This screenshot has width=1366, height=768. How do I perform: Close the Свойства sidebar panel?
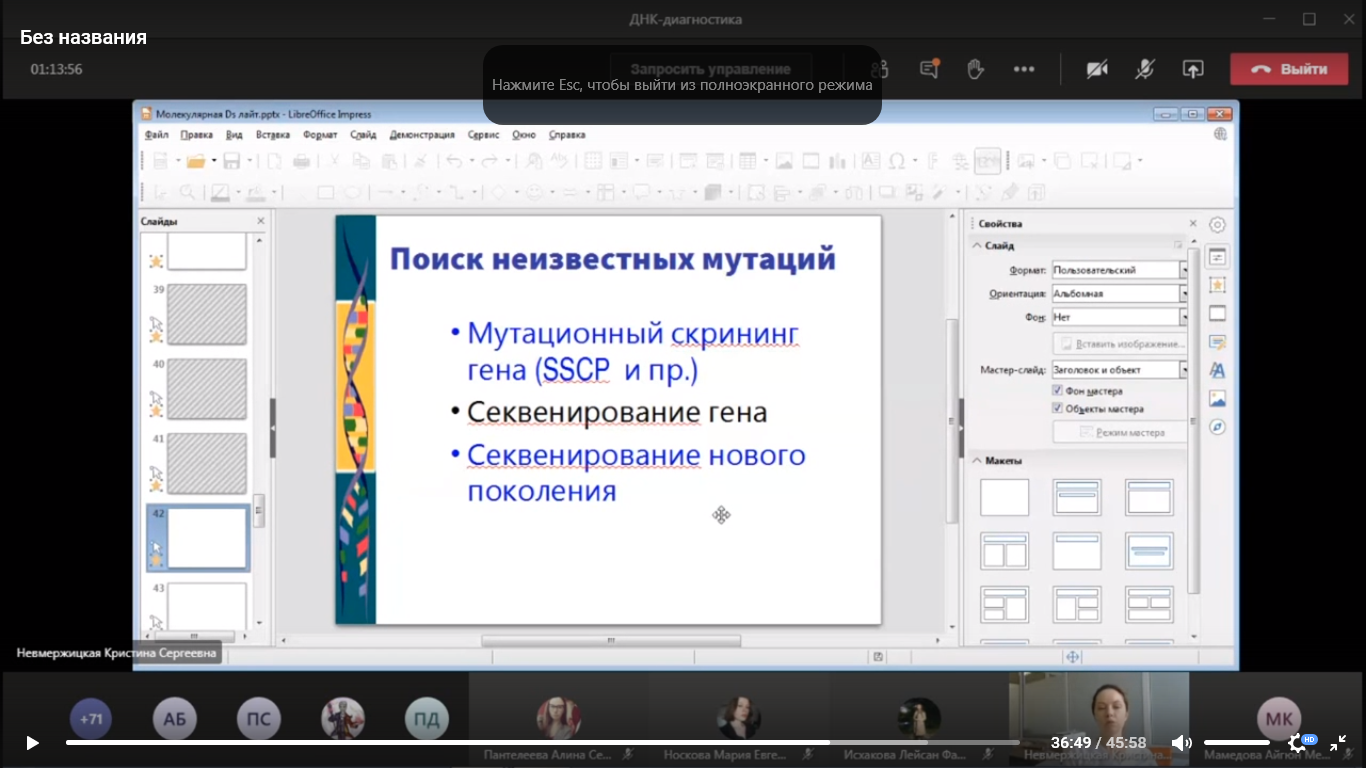coord(1193,223)
